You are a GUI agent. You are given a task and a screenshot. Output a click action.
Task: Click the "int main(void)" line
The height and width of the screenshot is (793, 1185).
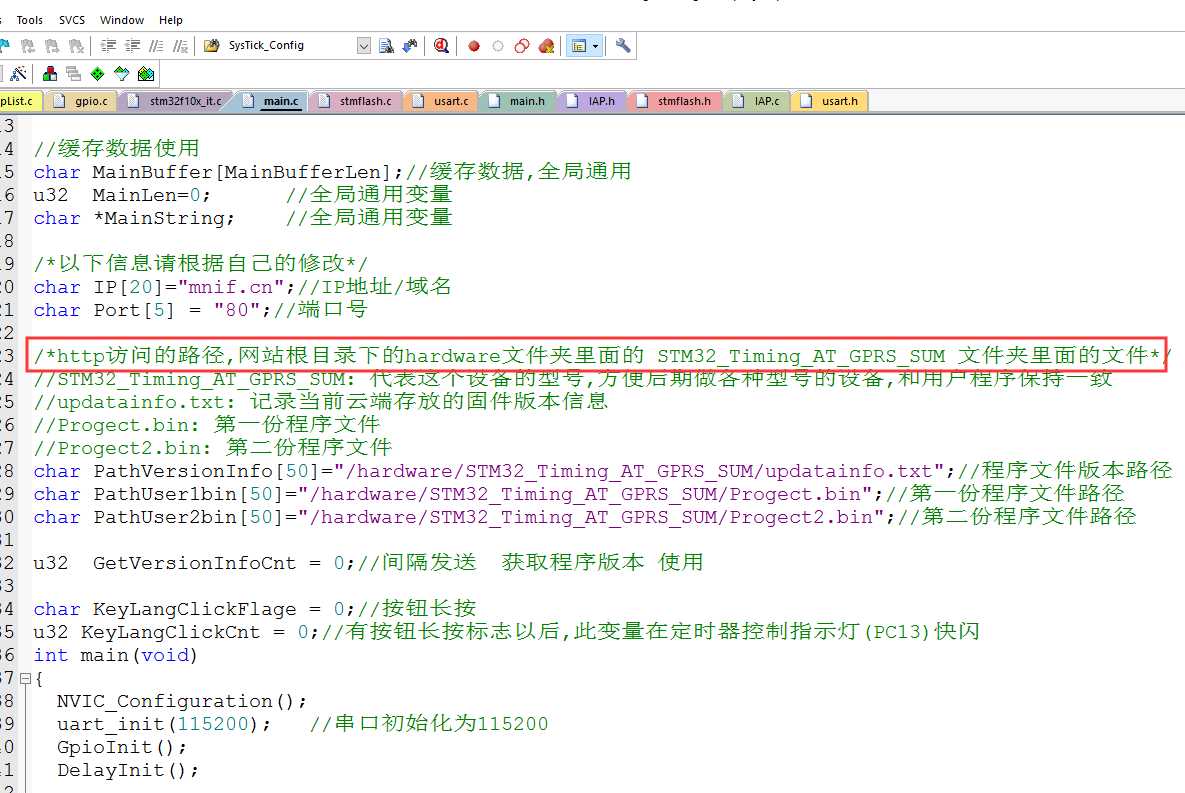click(x=116, y=655)
